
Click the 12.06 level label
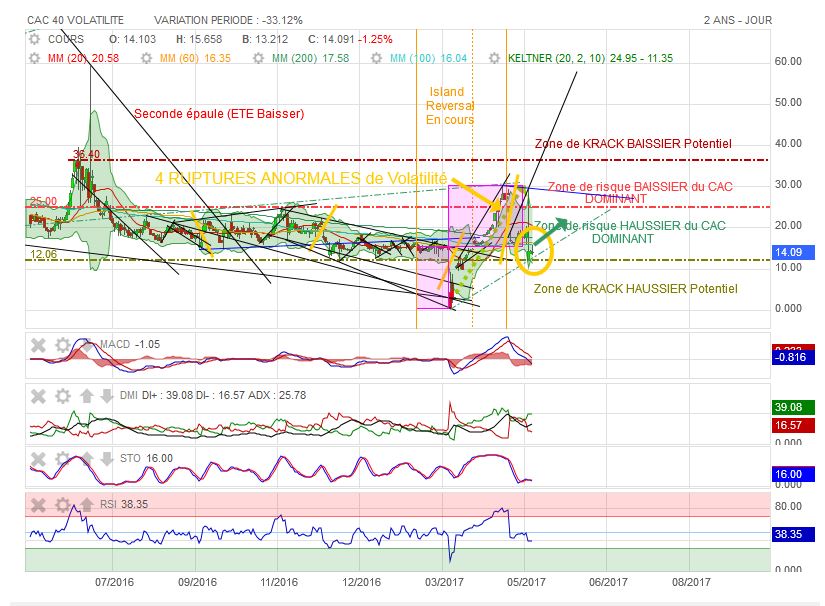click(x=43, y=254)
